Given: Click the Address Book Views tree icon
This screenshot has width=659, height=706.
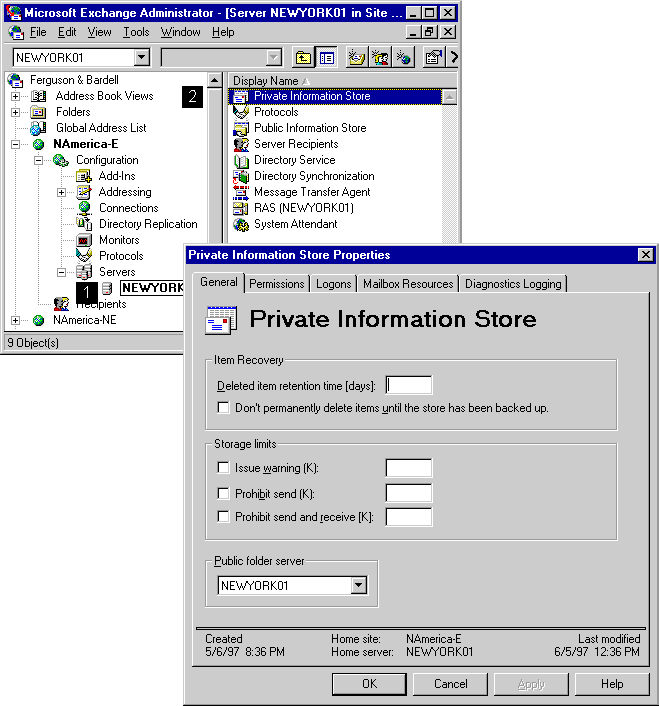Looking at the screenshot, I should 39,96.
